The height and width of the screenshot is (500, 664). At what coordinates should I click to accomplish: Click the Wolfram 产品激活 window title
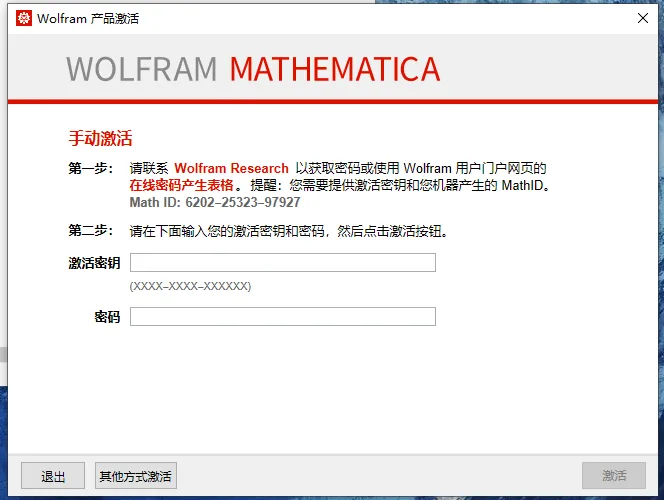[x=88, y=19]
